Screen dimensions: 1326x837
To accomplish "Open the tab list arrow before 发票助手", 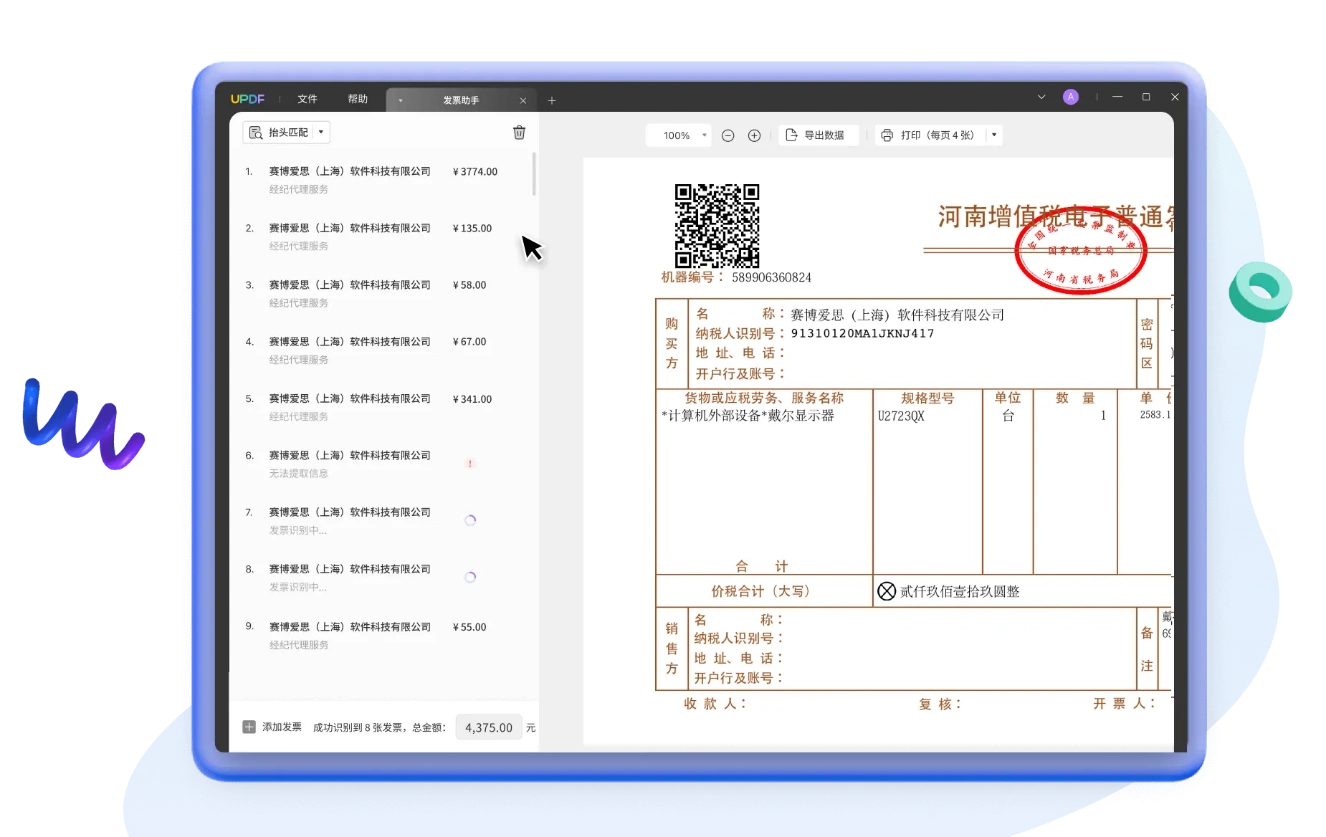I will point(400,100).
